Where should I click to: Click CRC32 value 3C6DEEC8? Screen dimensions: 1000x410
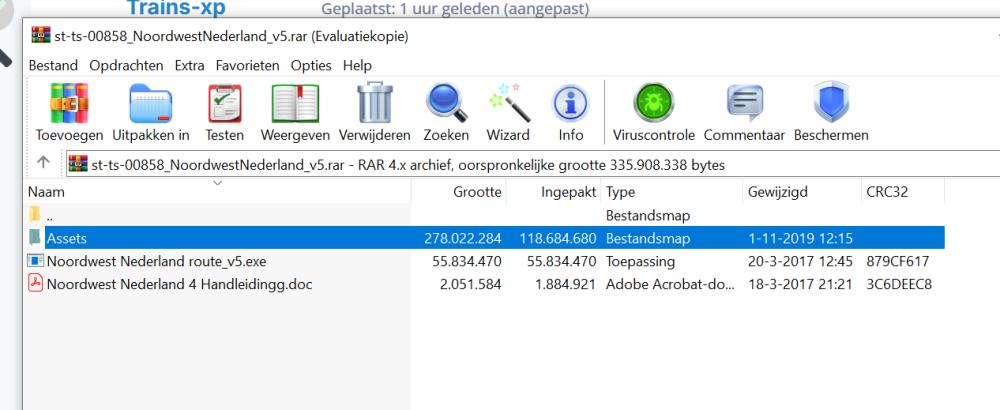(899, 284)
